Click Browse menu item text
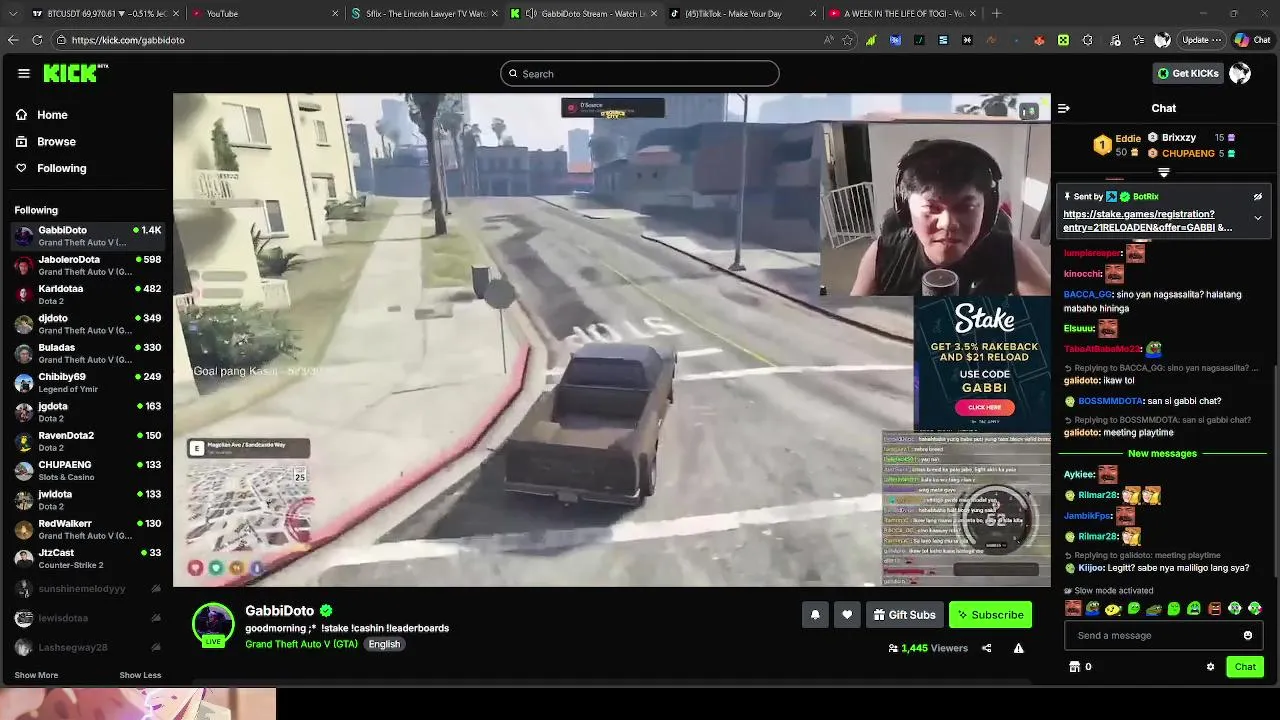 [56, 141]
